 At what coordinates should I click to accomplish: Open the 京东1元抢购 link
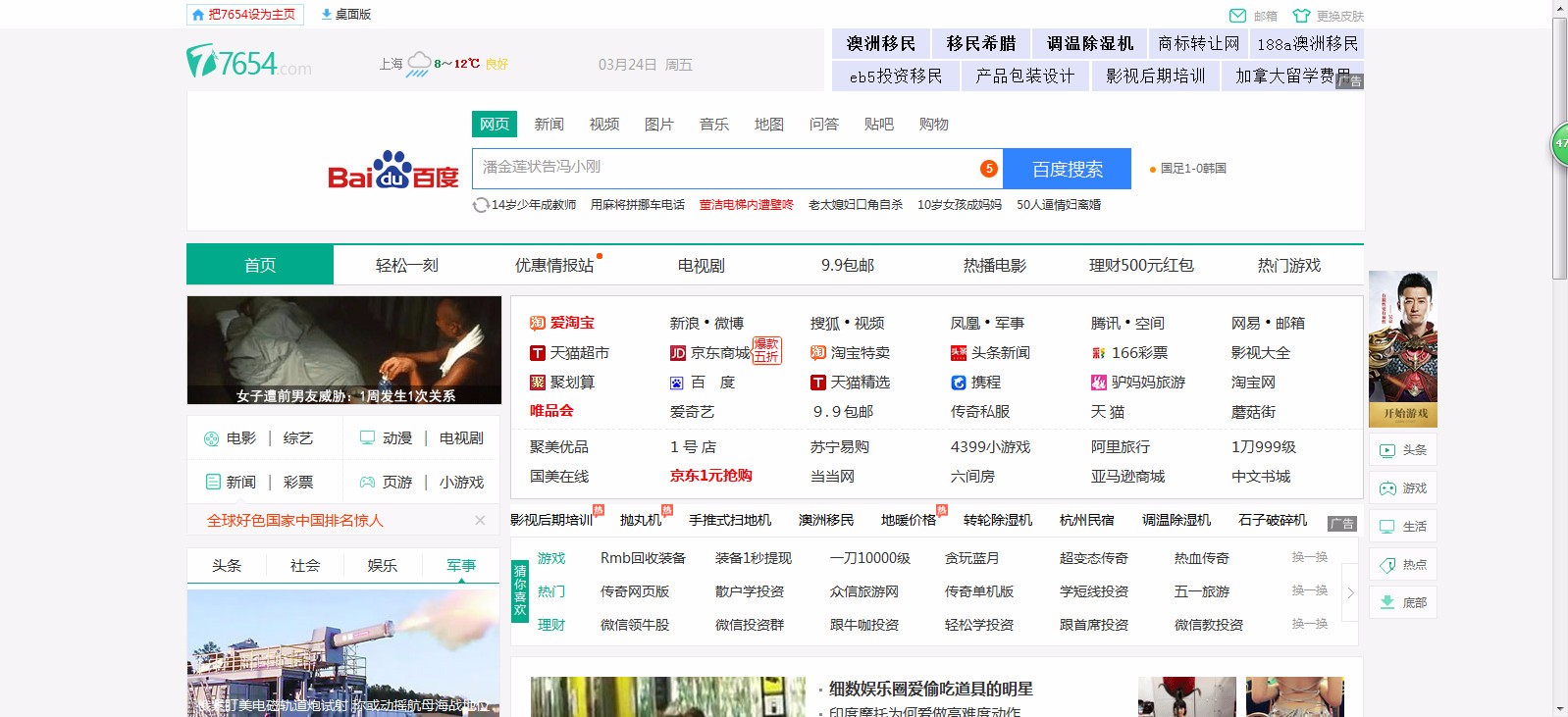[710, 476]
